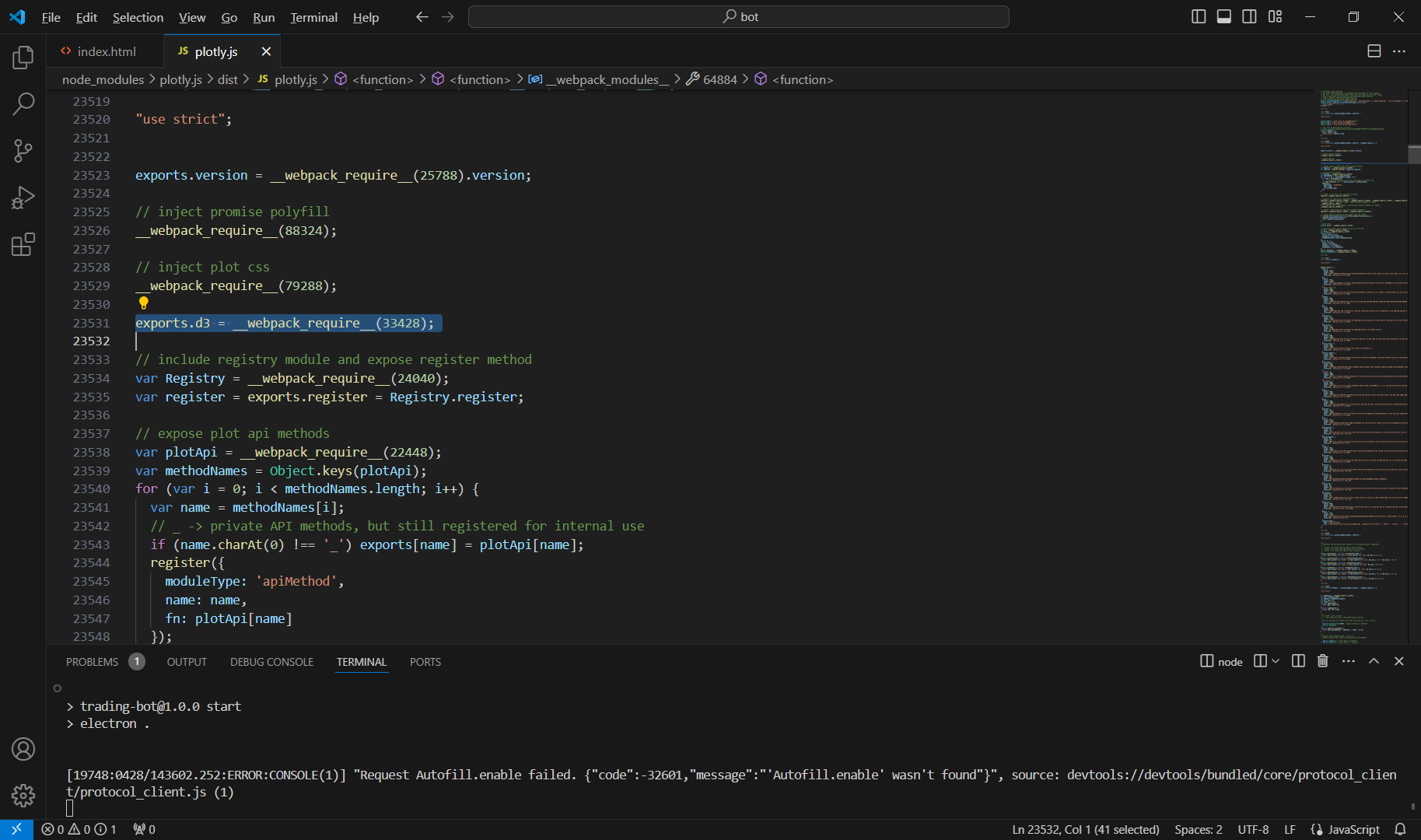The width and height of the screenshot is (1421, 840).
Task: Open the Search view icon
Action: click(x=23, y=103)
